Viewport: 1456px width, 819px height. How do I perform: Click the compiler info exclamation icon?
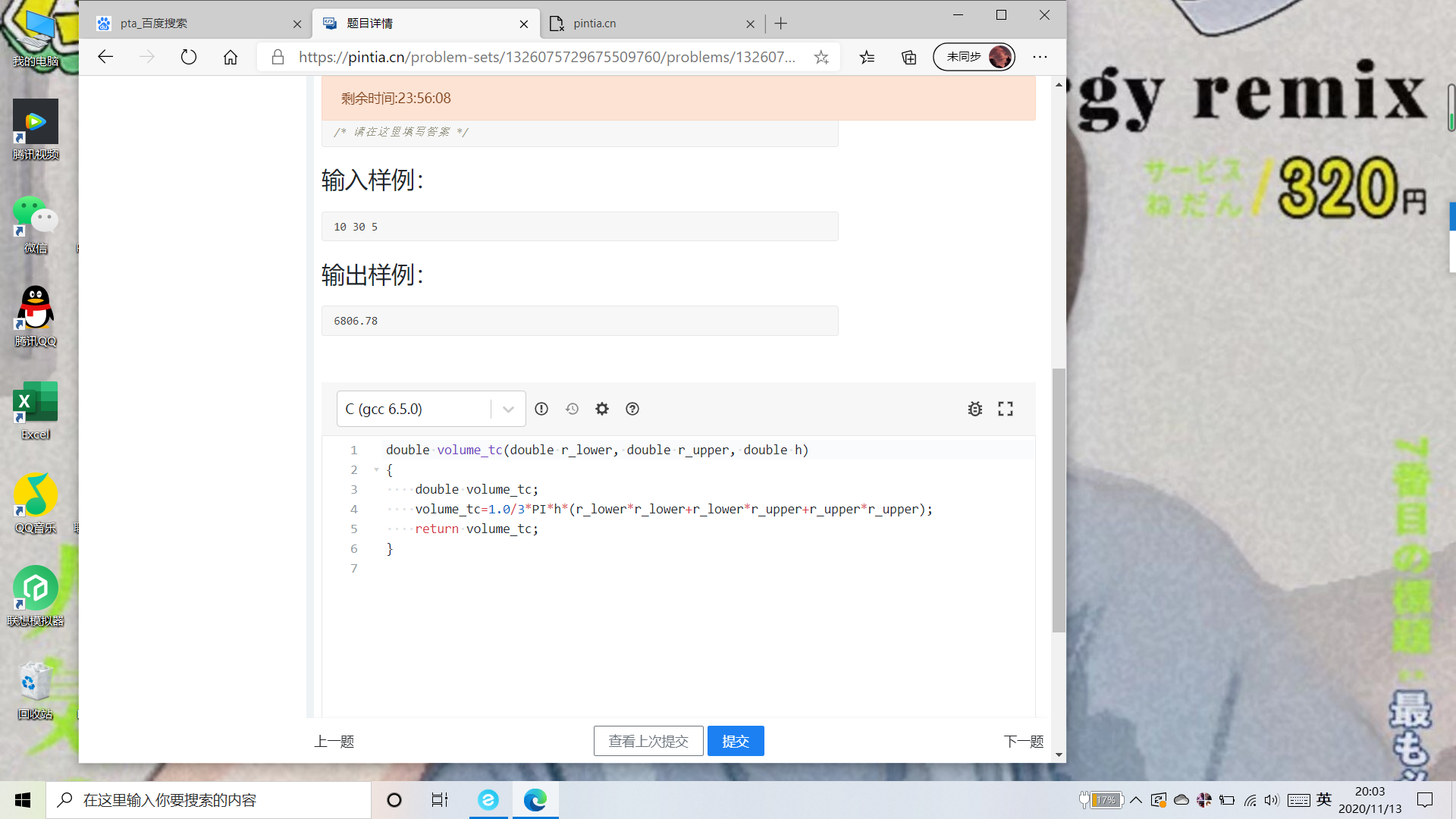pos(541,409)
